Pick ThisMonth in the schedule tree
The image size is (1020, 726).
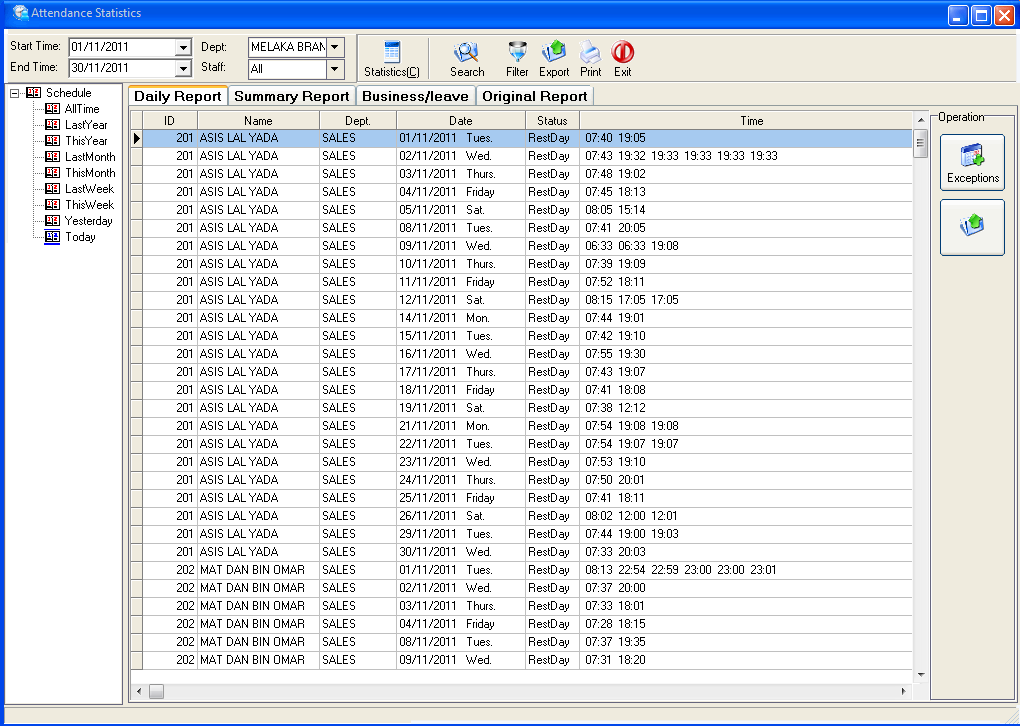click(x=90, y=172)
